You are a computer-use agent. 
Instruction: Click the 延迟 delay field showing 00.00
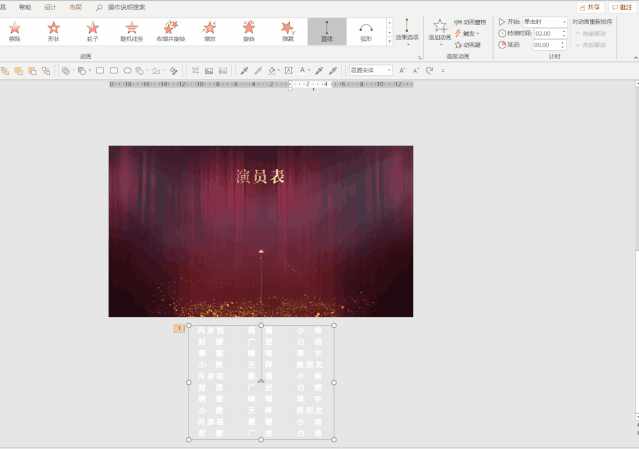(x=546, y=45)
